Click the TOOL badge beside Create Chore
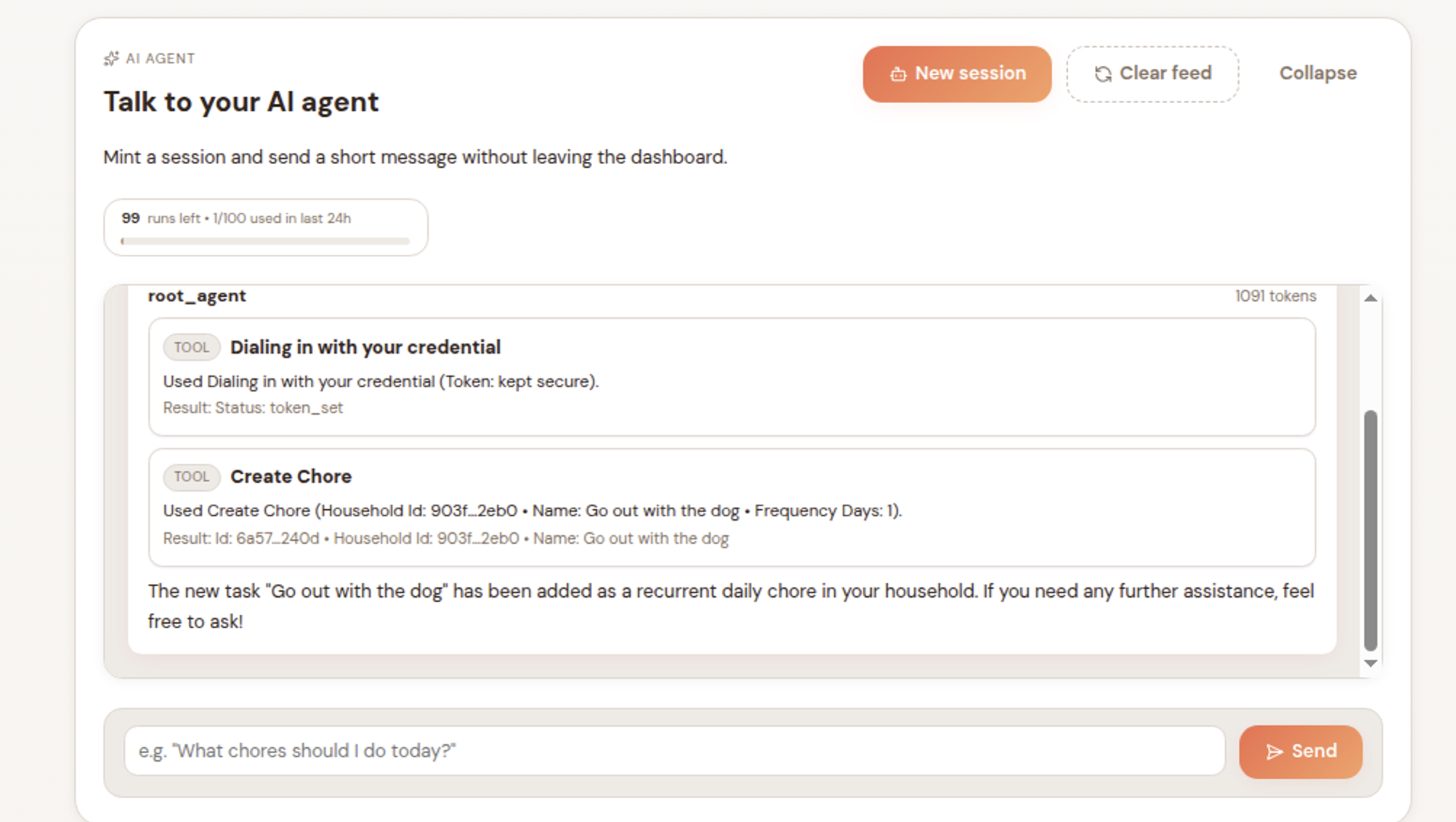The width and height of the screenshot is (1456, 822). coord(191,476)
